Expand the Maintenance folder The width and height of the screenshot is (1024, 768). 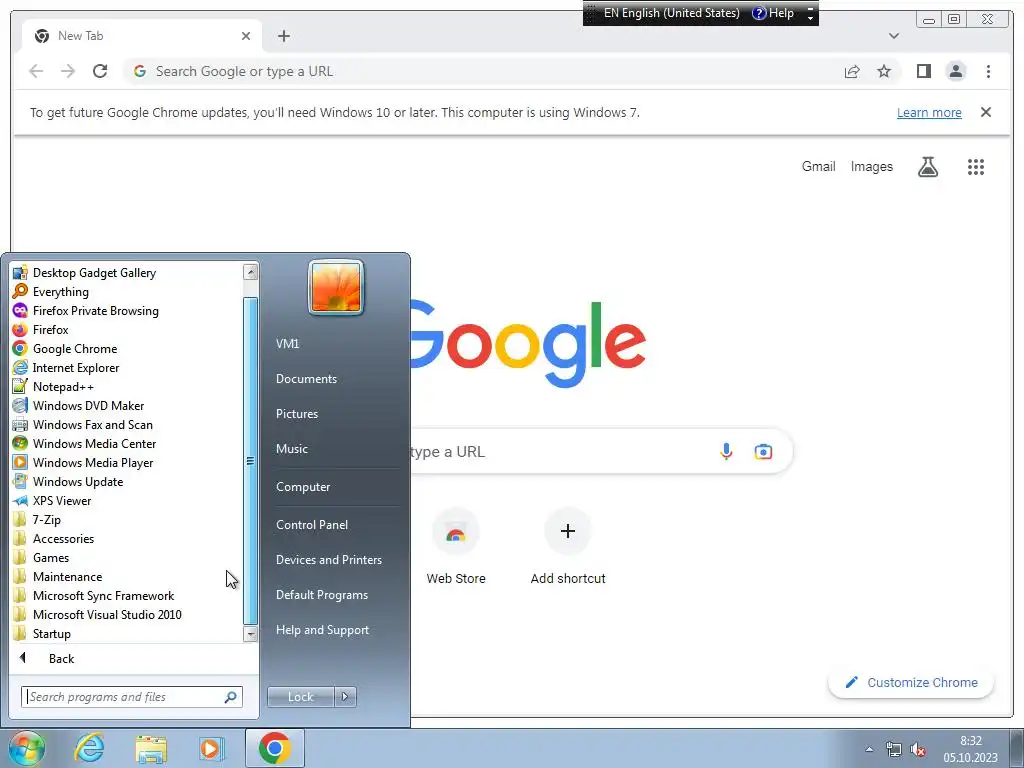tap(67, 577)
